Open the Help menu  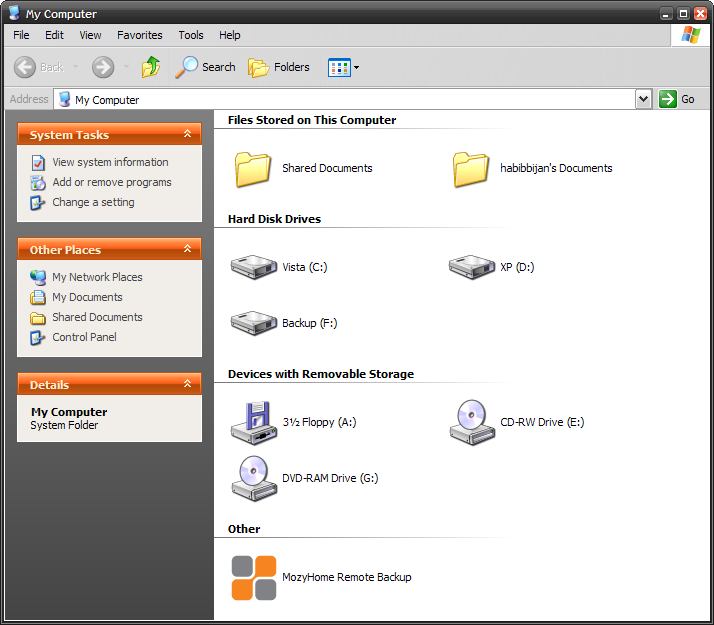coord(230,35)
